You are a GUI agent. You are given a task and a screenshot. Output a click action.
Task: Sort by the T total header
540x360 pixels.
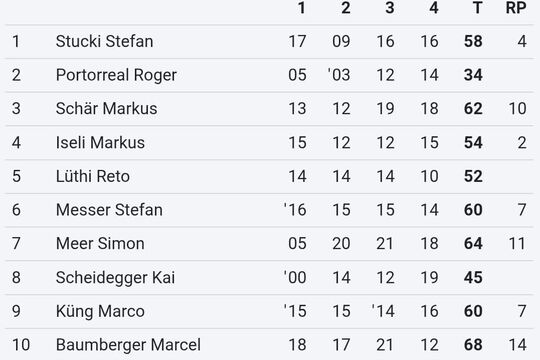pyautogui.click(x=477, y=8)
